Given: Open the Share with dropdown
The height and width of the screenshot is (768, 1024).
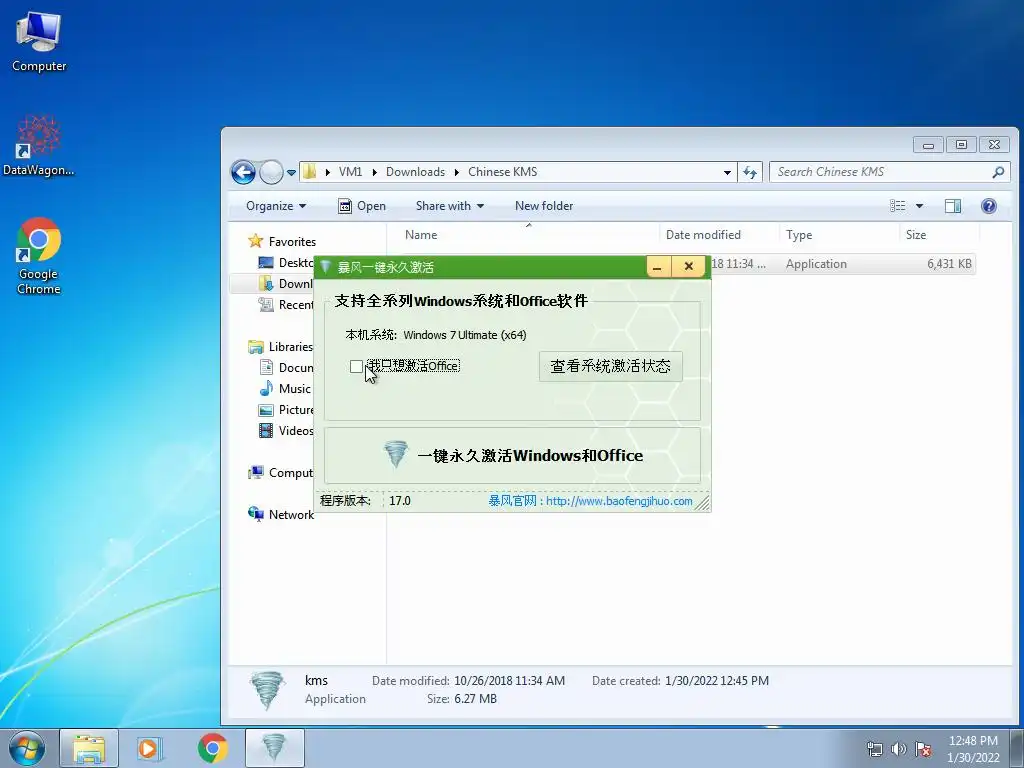Looking at the screenshot, I should pos(449,206).
